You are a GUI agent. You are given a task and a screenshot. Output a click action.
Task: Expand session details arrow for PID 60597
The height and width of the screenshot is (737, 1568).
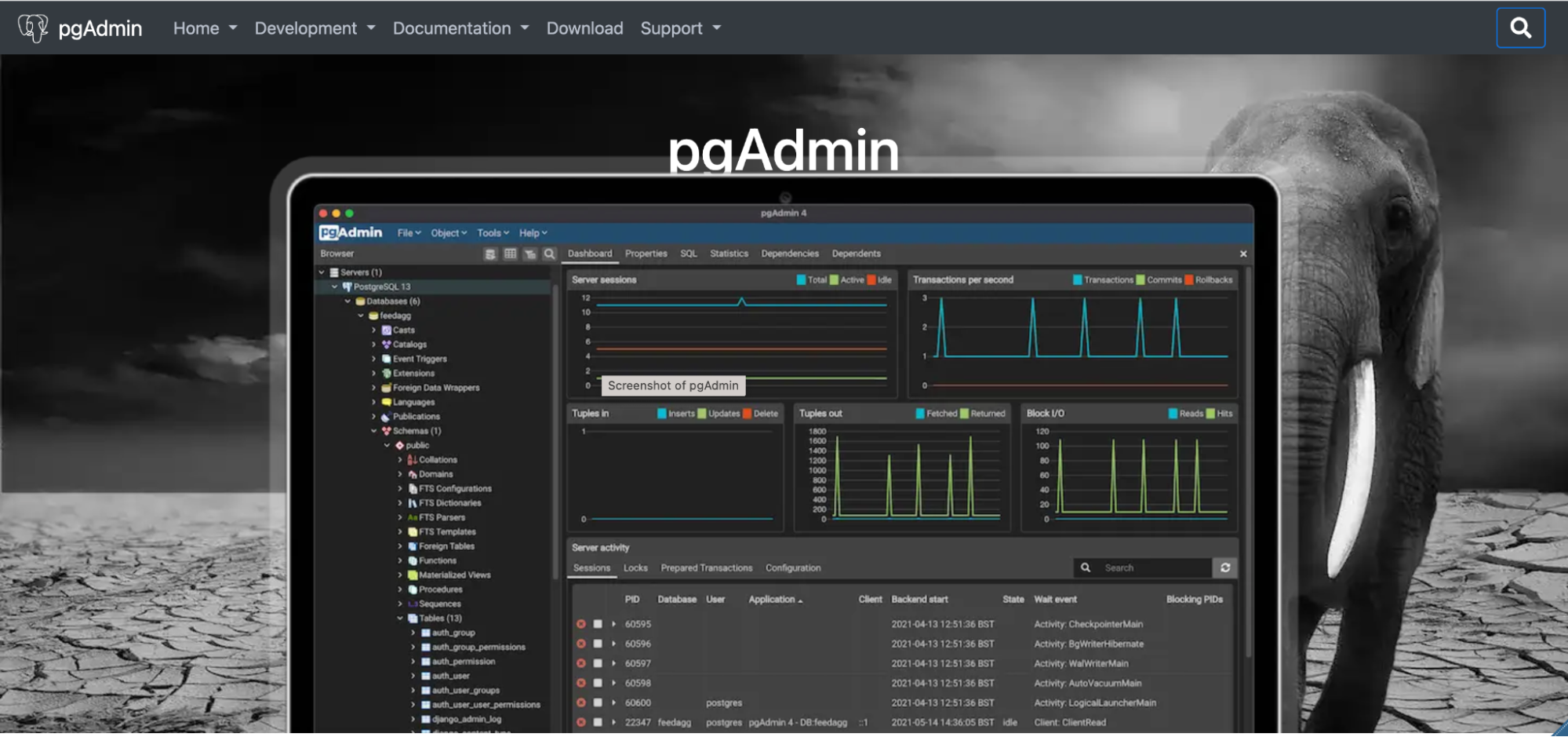[x=613, y=663]
